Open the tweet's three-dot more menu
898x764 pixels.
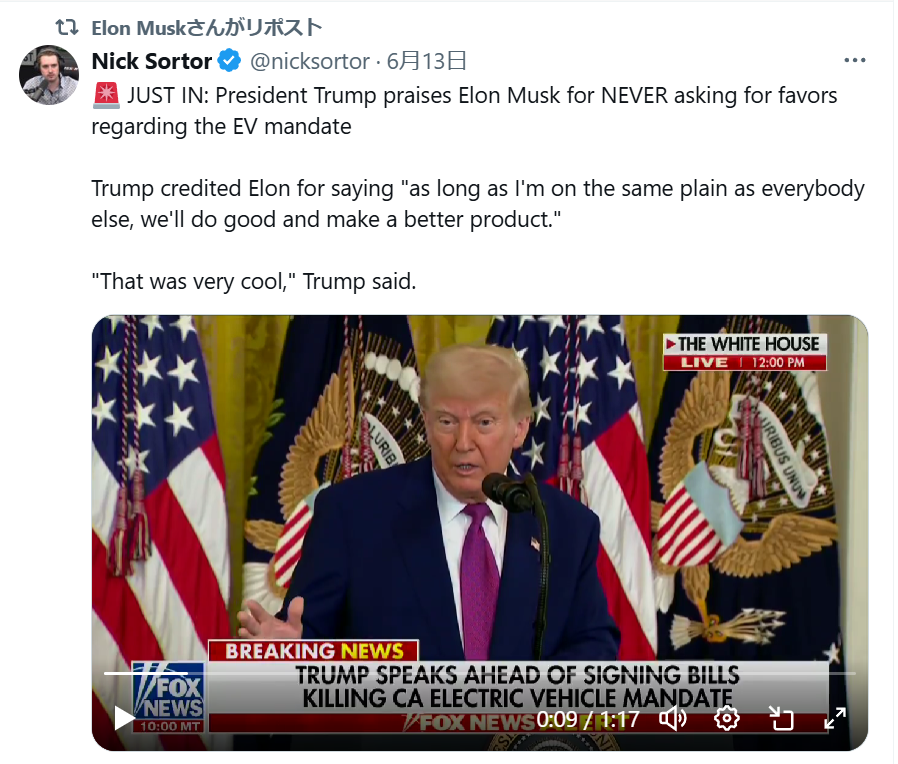(x=854, y=60)
